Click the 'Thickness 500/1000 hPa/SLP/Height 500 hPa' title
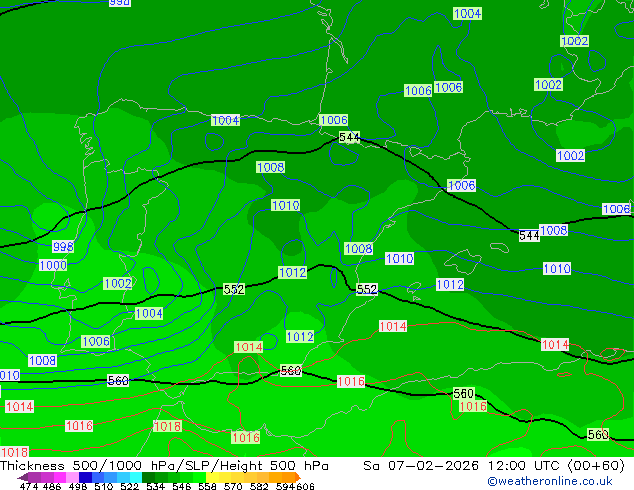The image size is (634, 490). (164, 466)
